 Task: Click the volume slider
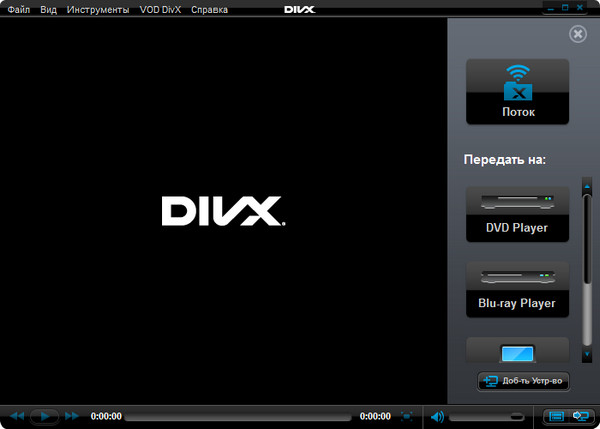[x=487, y=416]
